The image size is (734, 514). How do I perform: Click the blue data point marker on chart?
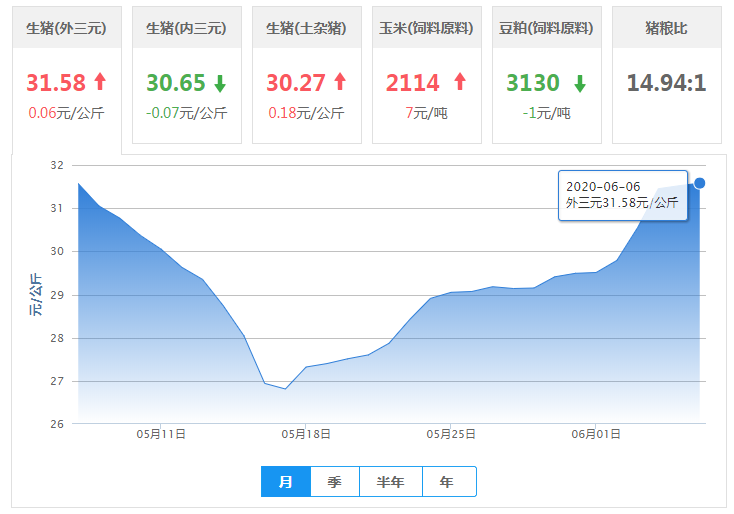click(700, 183)
